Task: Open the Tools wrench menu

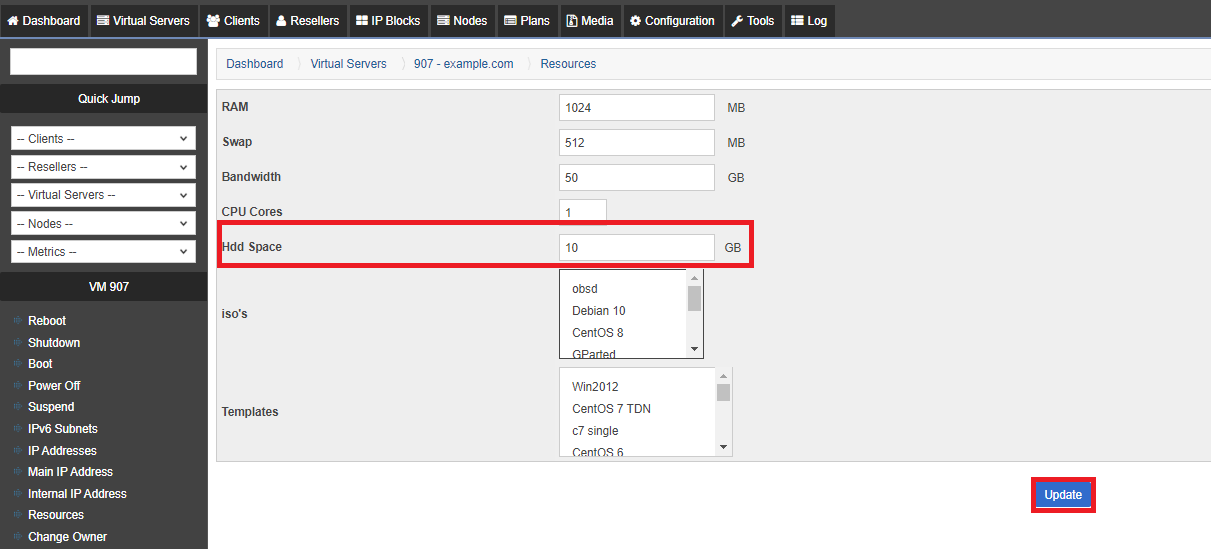Action: [x=753, y=20]
